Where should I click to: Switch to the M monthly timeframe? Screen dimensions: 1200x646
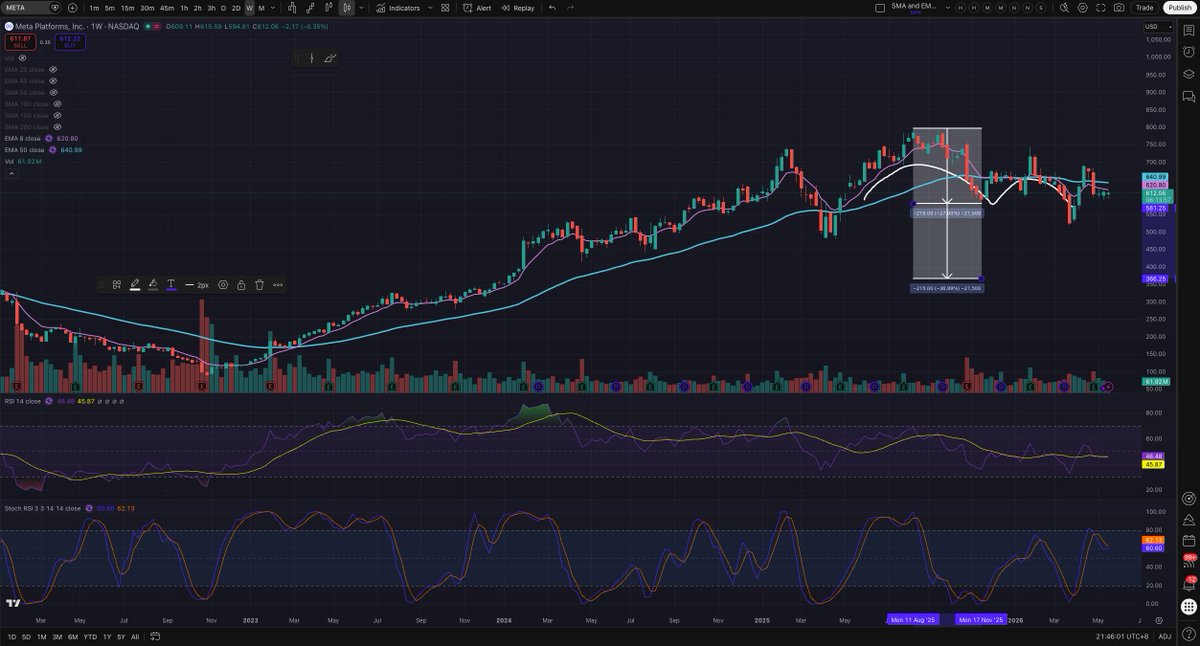point(261,7)
